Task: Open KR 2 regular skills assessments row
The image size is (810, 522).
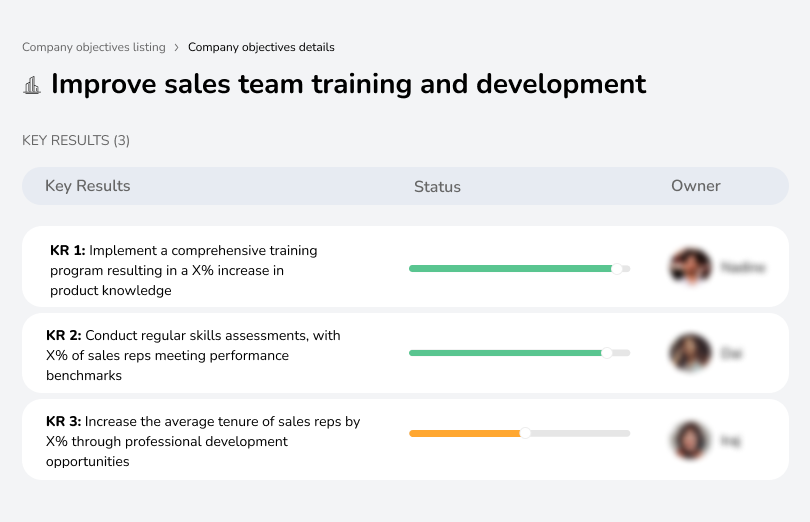Action: click(x=406, y=353)
